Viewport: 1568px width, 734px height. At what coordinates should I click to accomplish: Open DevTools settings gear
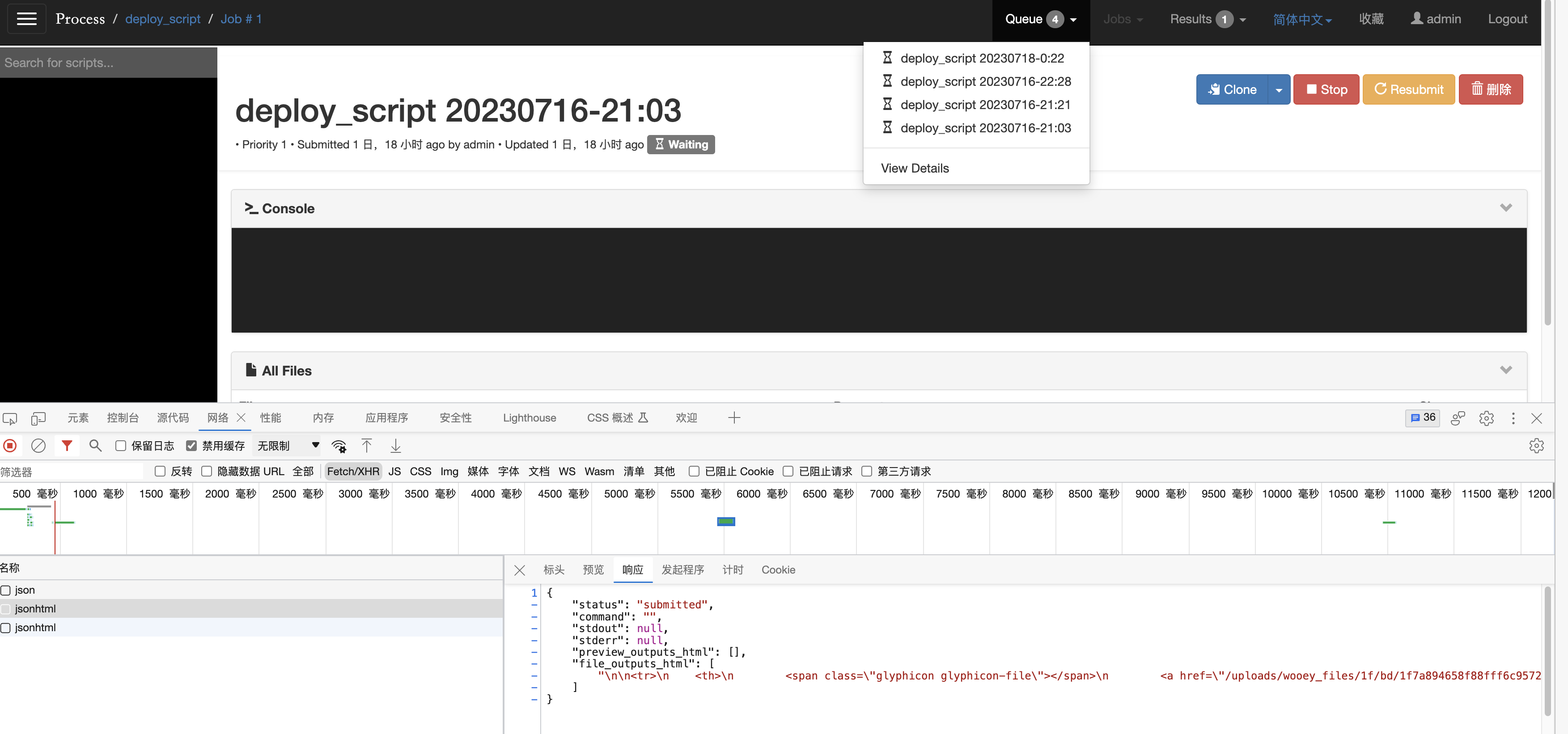tap(1487, 418)
